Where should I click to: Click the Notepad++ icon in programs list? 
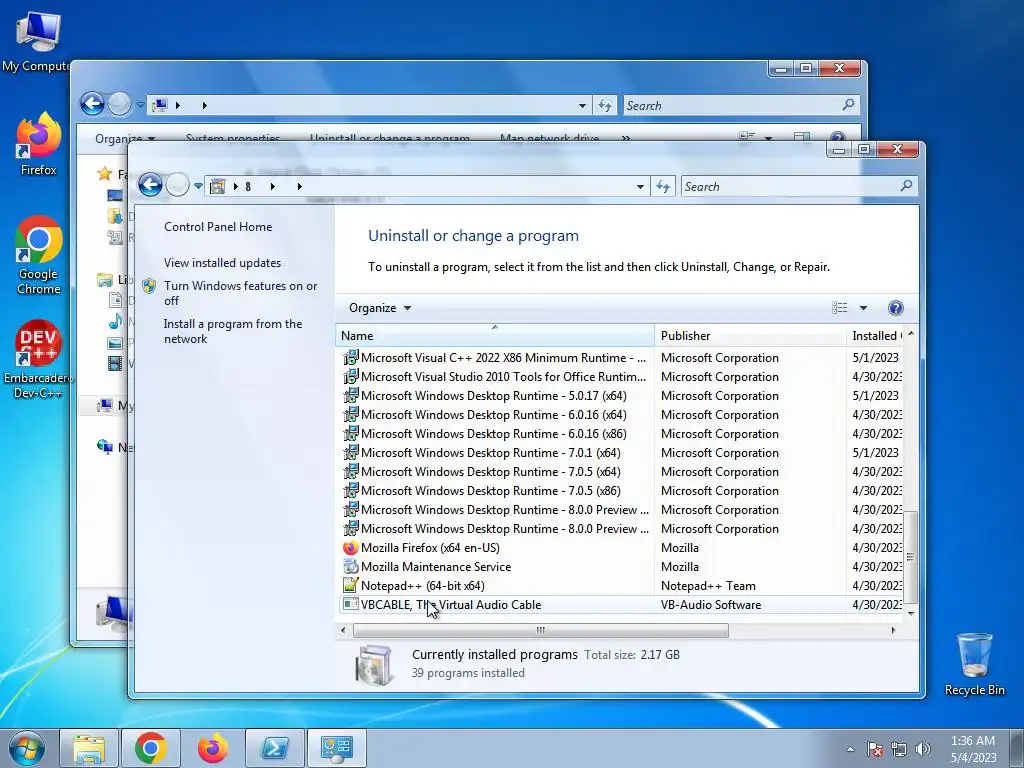pyautogui.click(x=351, y=586)
